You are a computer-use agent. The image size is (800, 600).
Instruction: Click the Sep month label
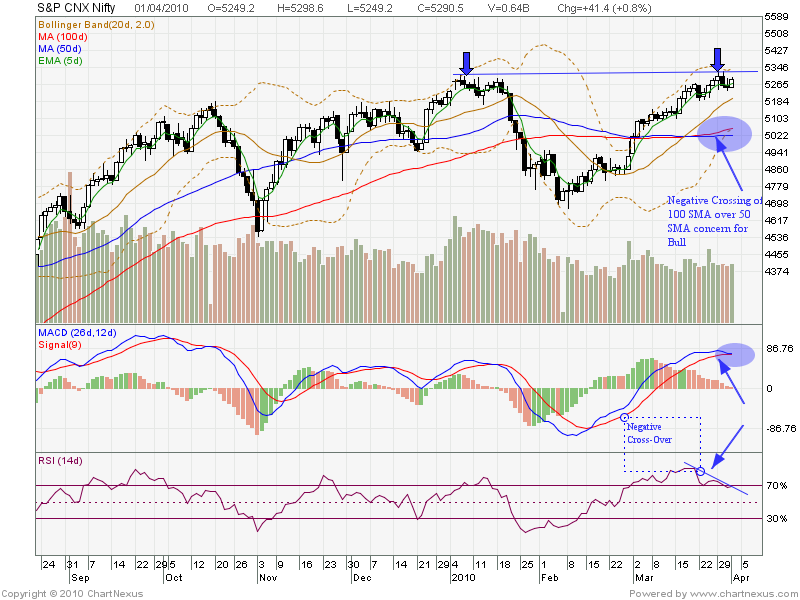[x=80, y=578]
